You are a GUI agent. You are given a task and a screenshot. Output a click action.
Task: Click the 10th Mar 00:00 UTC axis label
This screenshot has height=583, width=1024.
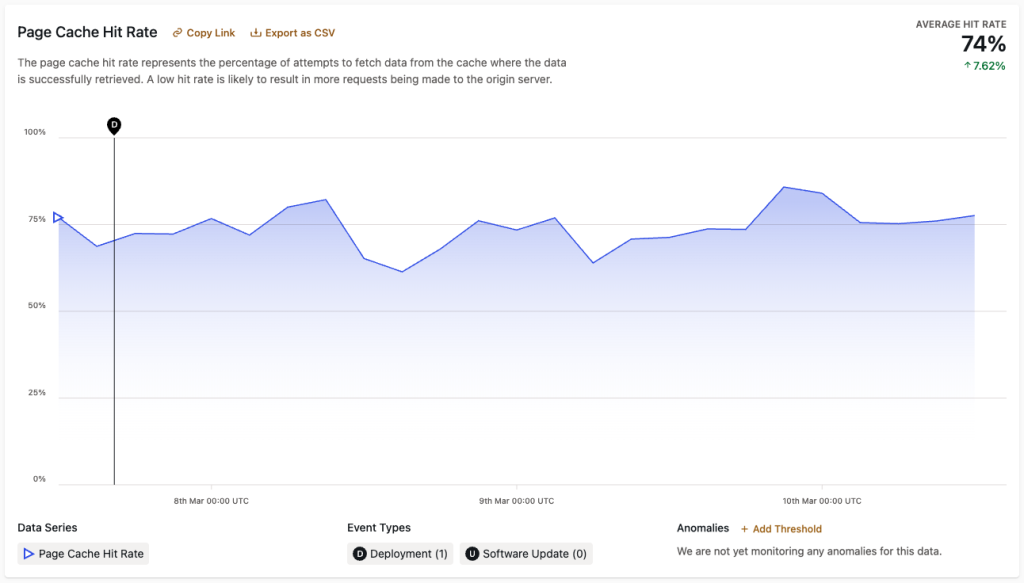coord(821,501)
